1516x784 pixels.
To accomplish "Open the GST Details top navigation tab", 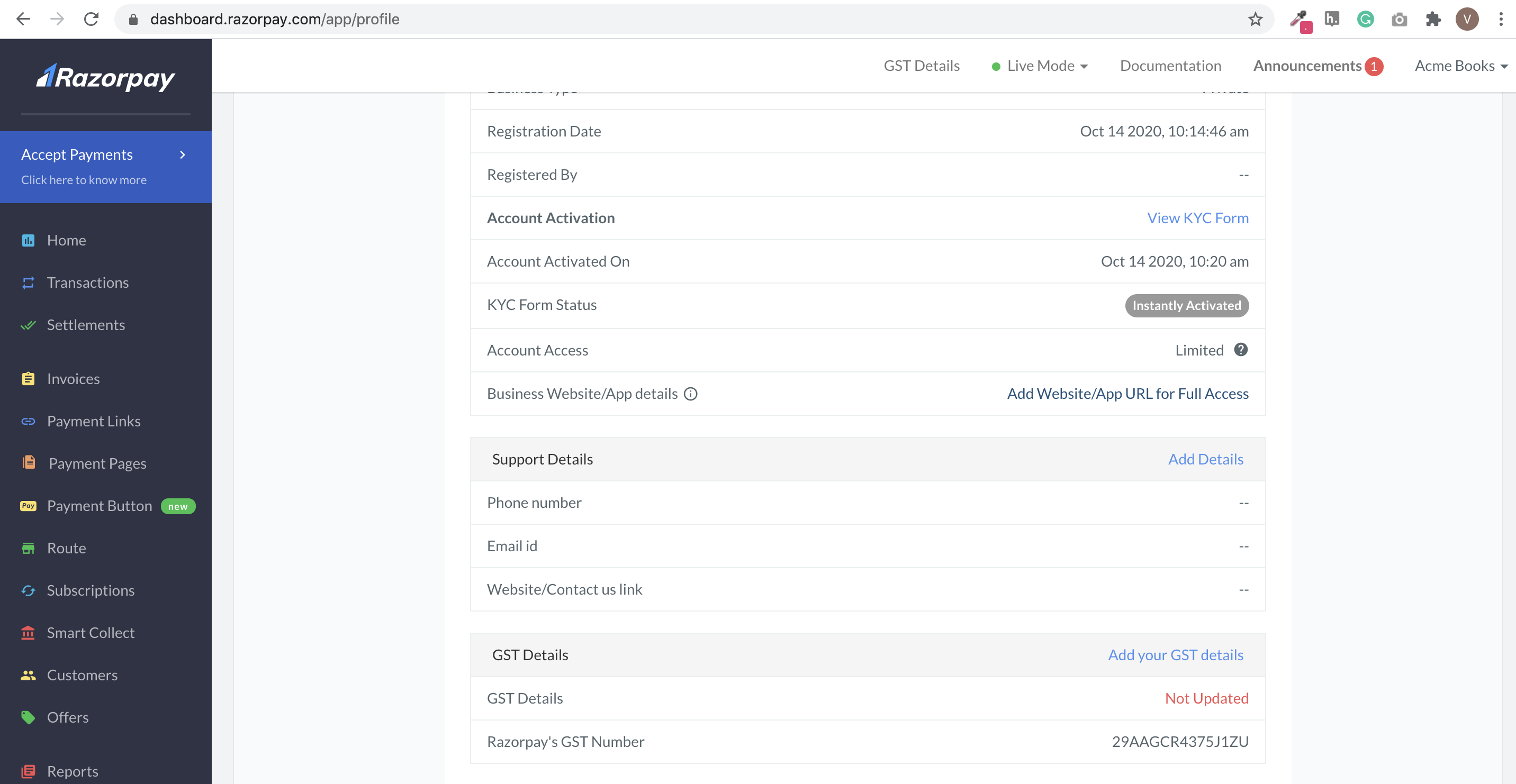I will click(x=921, y=65).
